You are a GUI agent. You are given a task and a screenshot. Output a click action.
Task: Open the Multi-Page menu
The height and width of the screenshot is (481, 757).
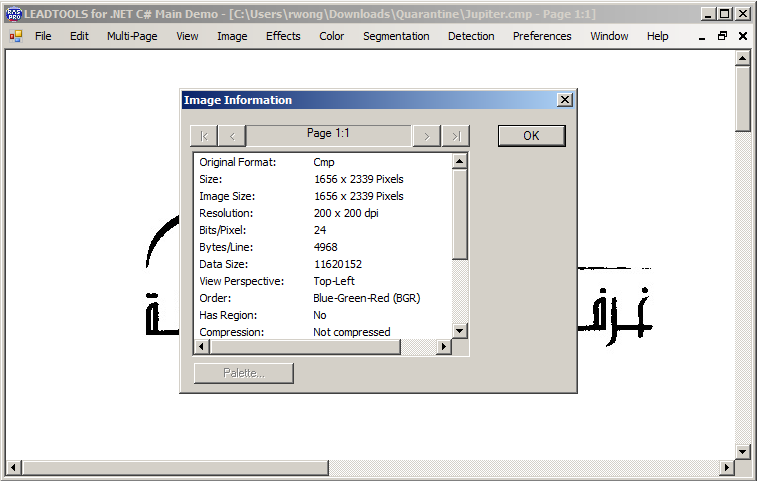(133, 36)
